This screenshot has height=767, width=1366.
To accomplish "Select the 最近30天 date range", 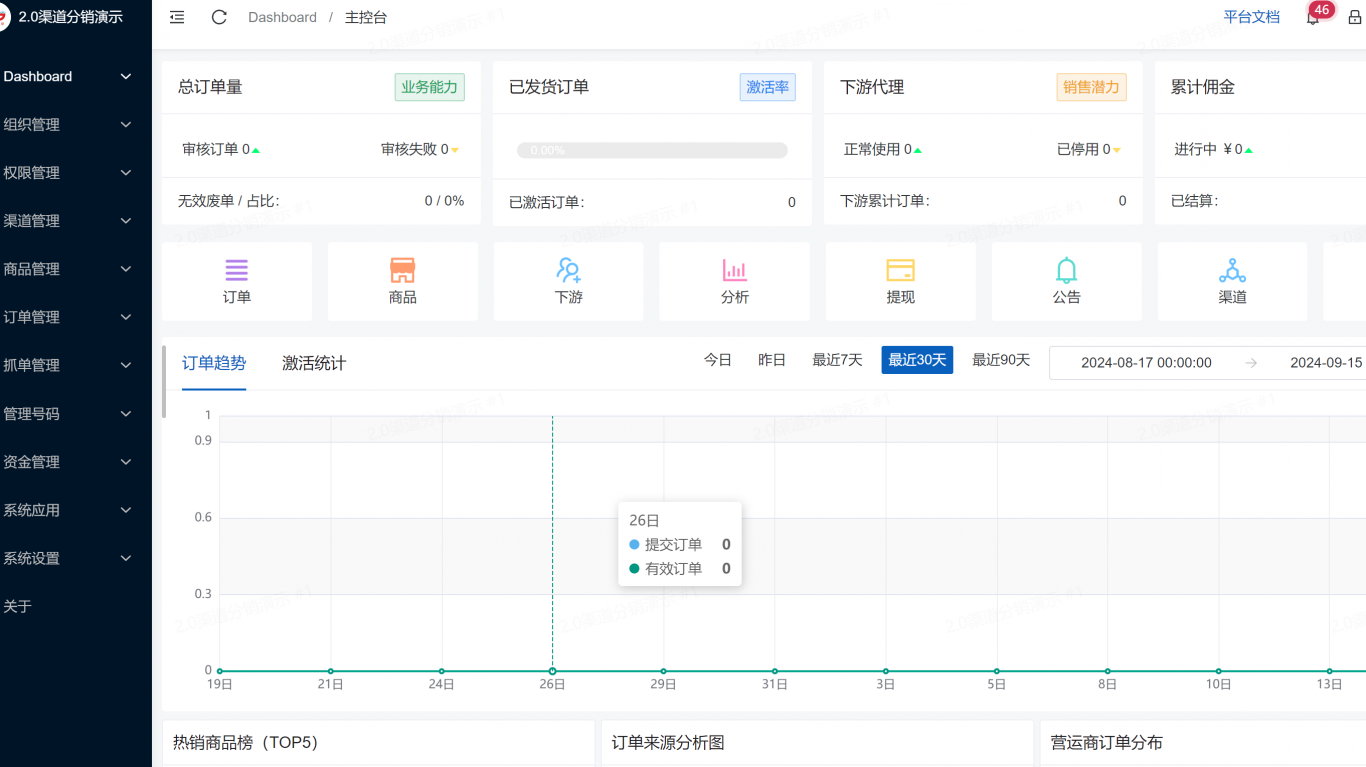I will [x=917, y=360].
